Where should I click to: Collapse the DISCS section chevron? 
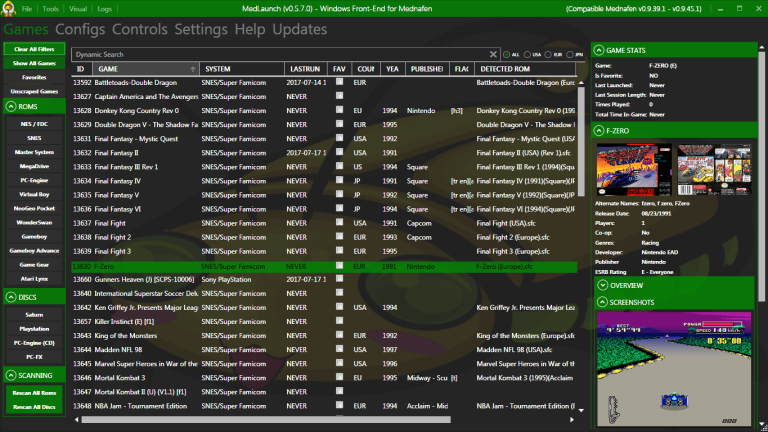pos(11,296)
